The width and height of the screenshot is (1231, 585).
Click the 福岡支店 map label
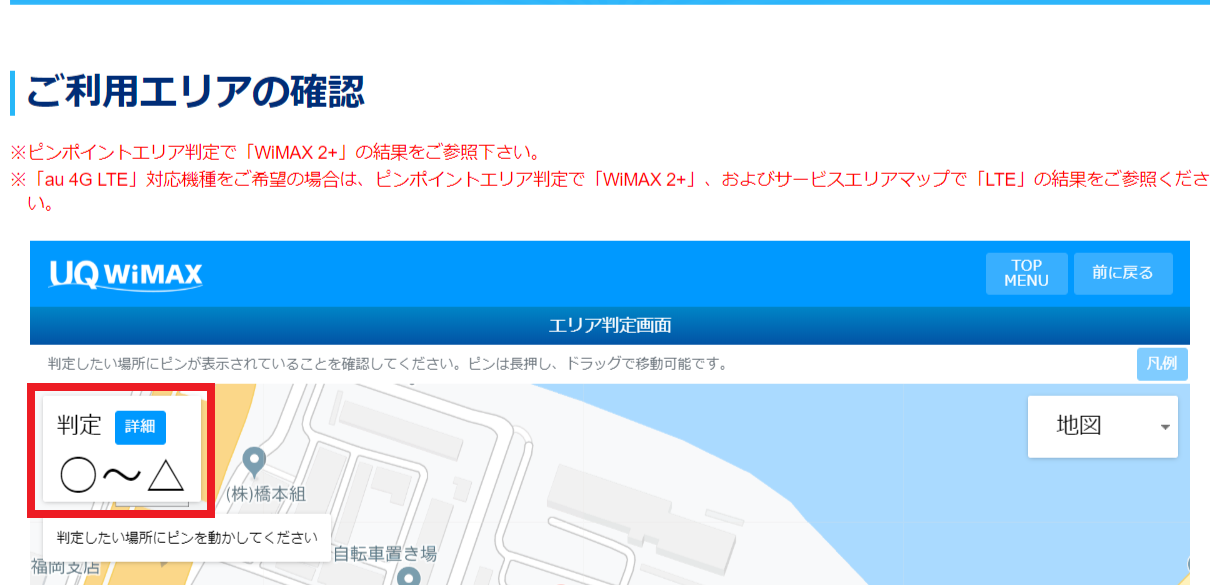click(65, 567)
